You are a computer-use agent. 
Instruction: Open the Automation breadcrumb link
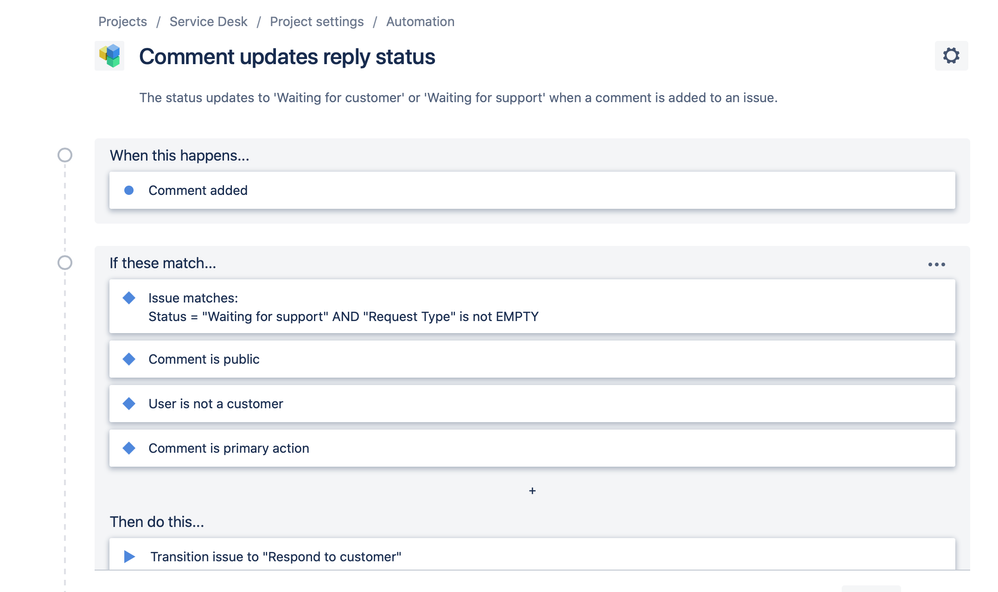tap(420, 22)
